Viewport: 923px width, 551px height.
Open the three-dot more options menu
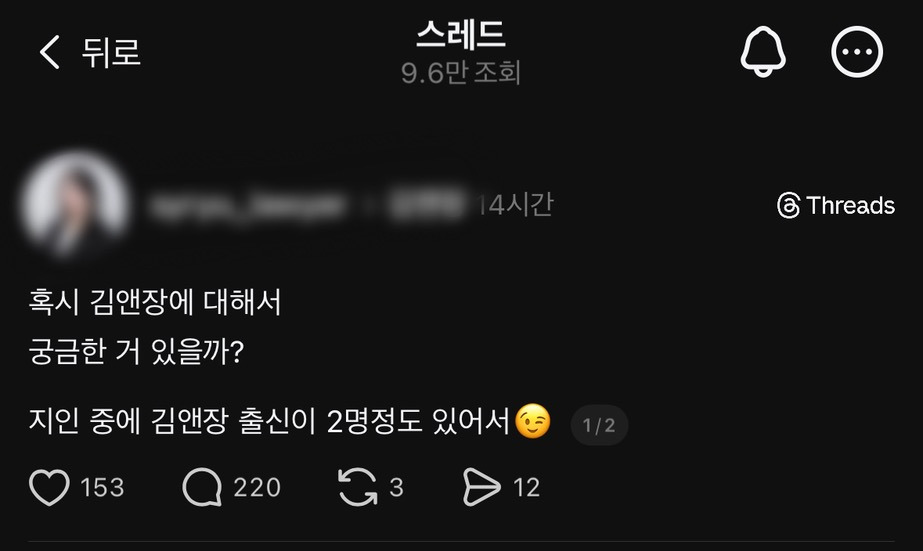click(x=856, y=52)
